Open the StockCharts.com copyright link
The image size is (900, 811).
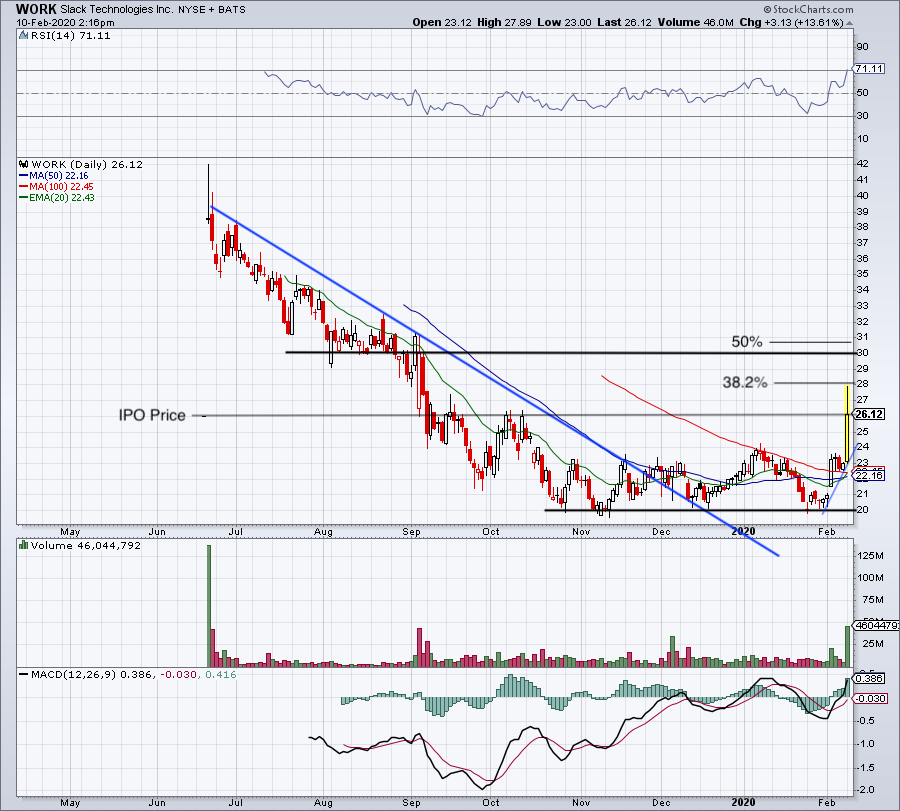pyautogui.click(x=808, y=9)
